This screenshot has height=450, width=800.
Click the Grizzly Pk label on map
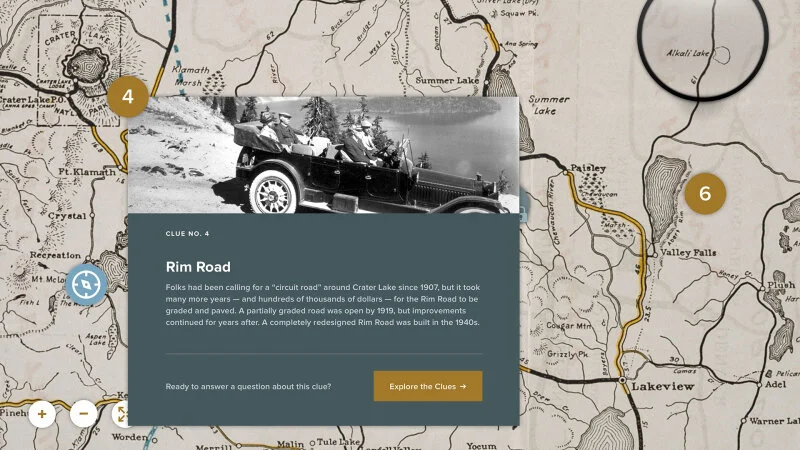pyautogui.click(x=568, y=354)
